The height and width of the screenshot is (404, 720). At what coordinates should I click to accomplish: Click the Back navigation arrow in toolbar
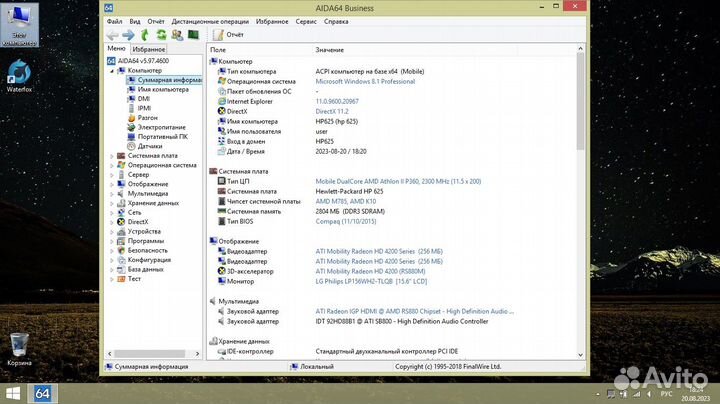tap(112, 35)
